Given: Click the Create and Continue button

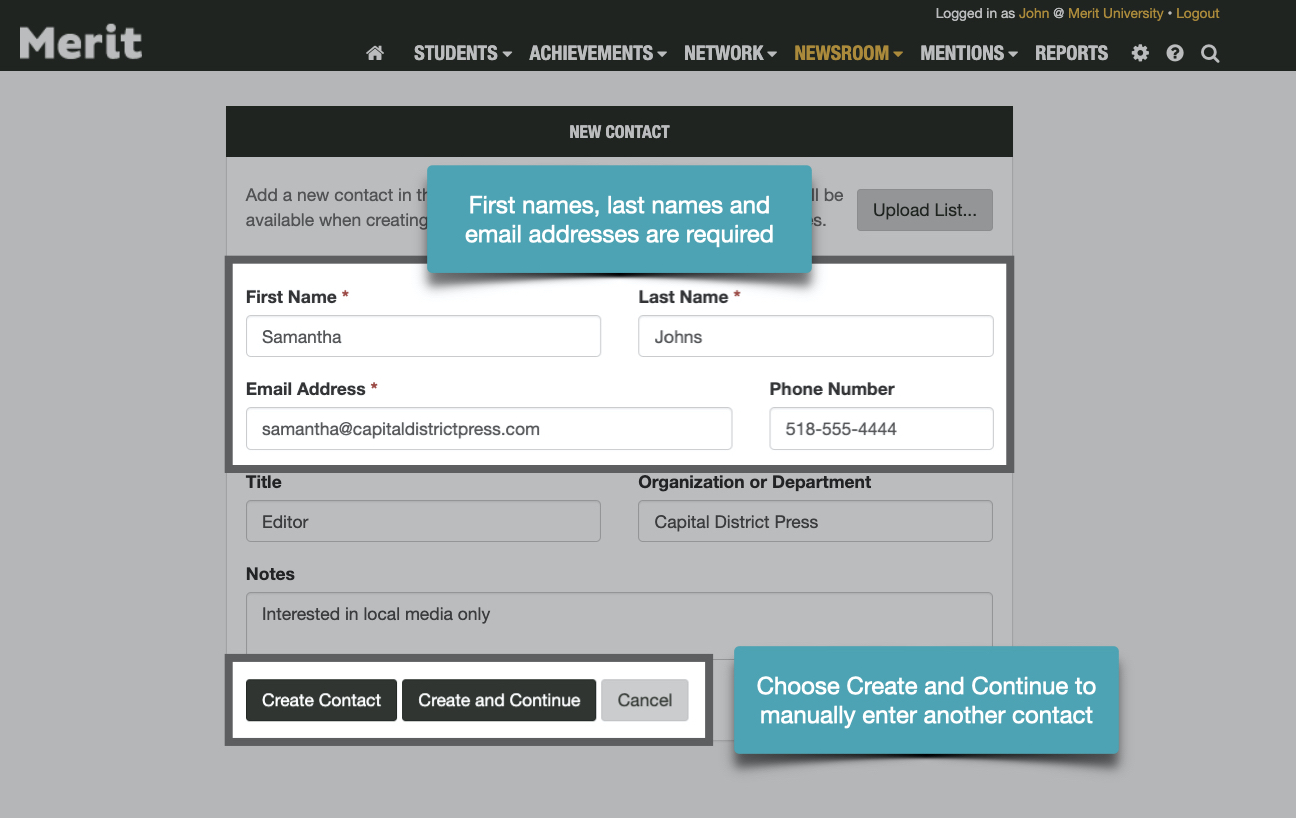Looking at the screenshot, I should pyautogui.click(x=499, y=700).
